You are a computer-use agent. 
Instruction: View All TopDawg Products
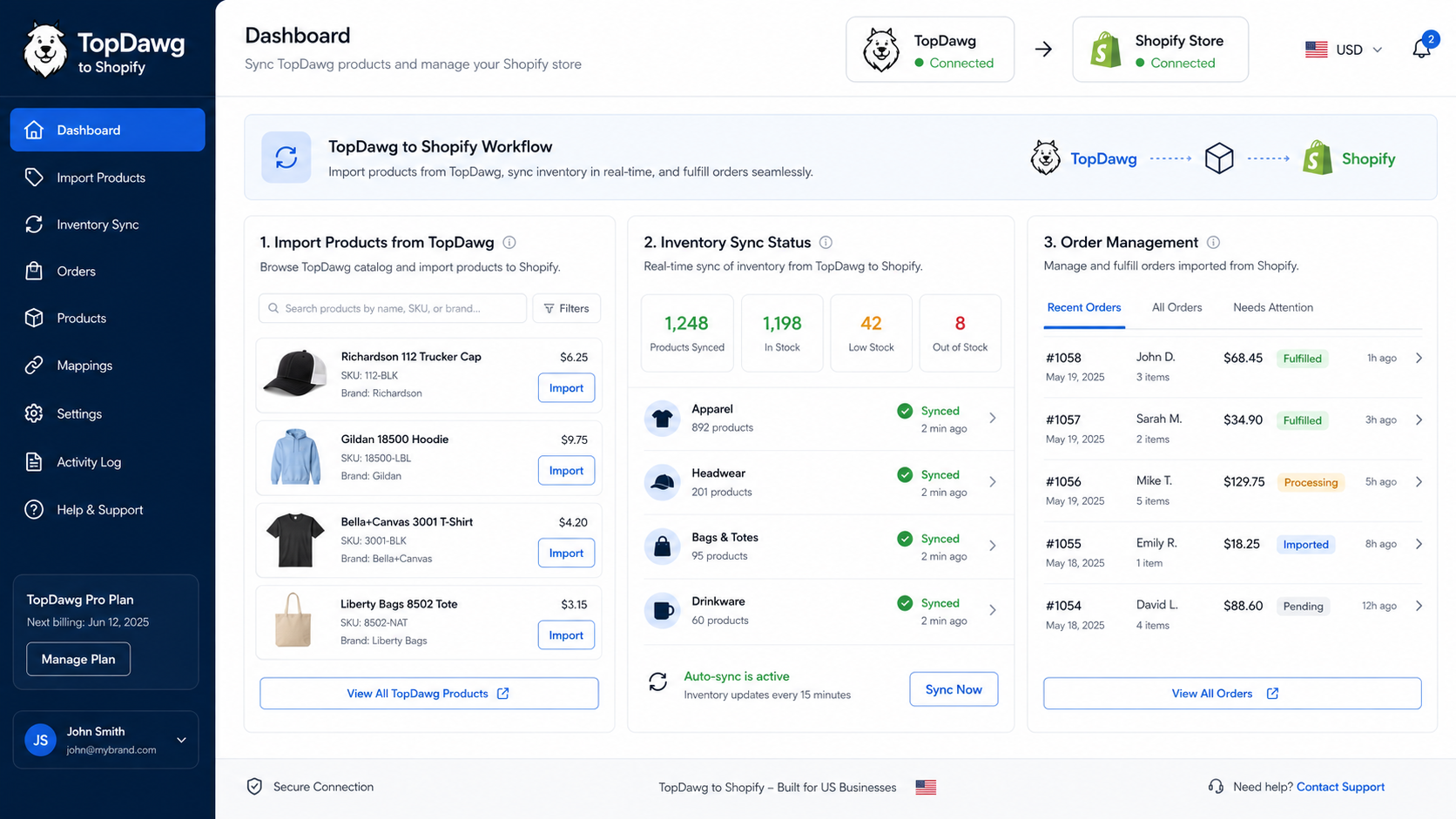point(429,694)
